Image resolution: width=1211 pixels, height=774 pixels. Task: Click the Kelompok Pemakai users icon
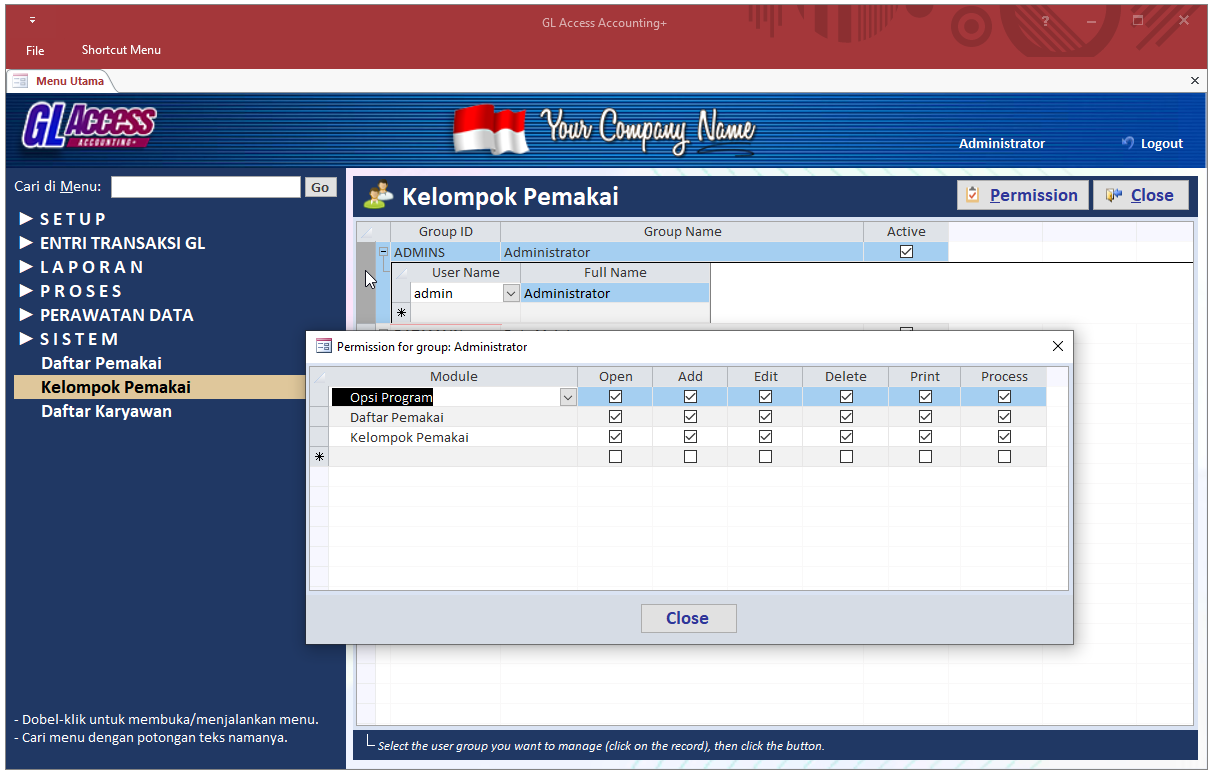pyautogui.click(x=378, y=196)
